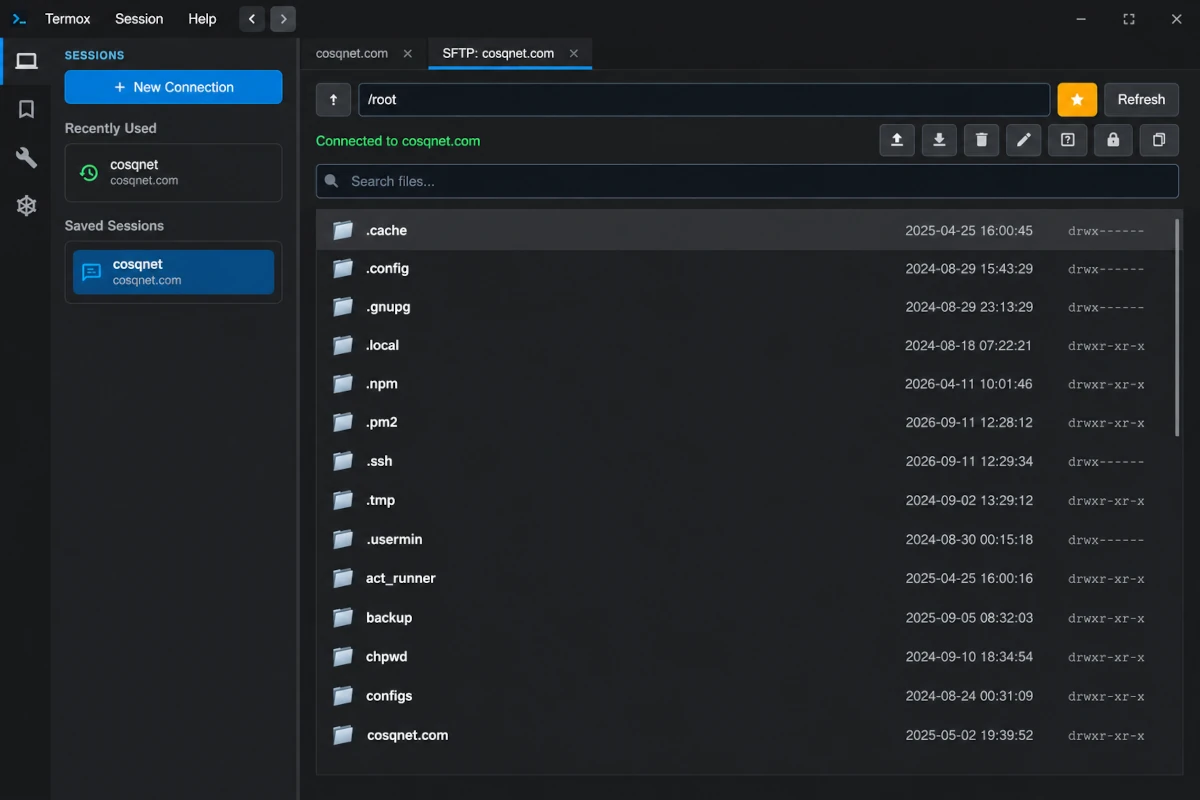The width and height of the screenshot is (1200, 800).
Task: Go back with the left chevron button
Action: 252,18
